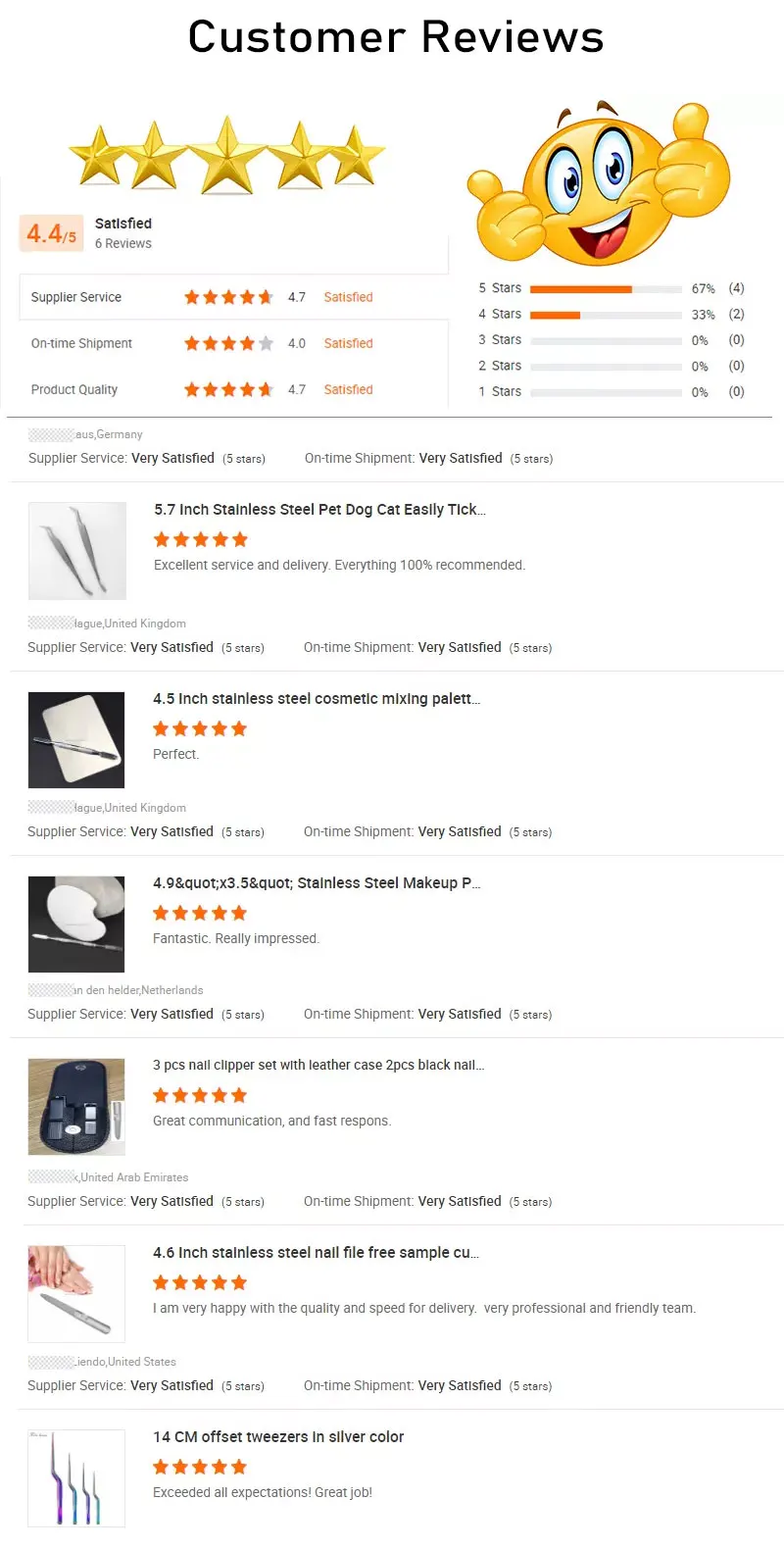This screenshot has height=1549, width=784.
Task: Click star rating under tick tweezers review
Action: click(x=201, y=539)
